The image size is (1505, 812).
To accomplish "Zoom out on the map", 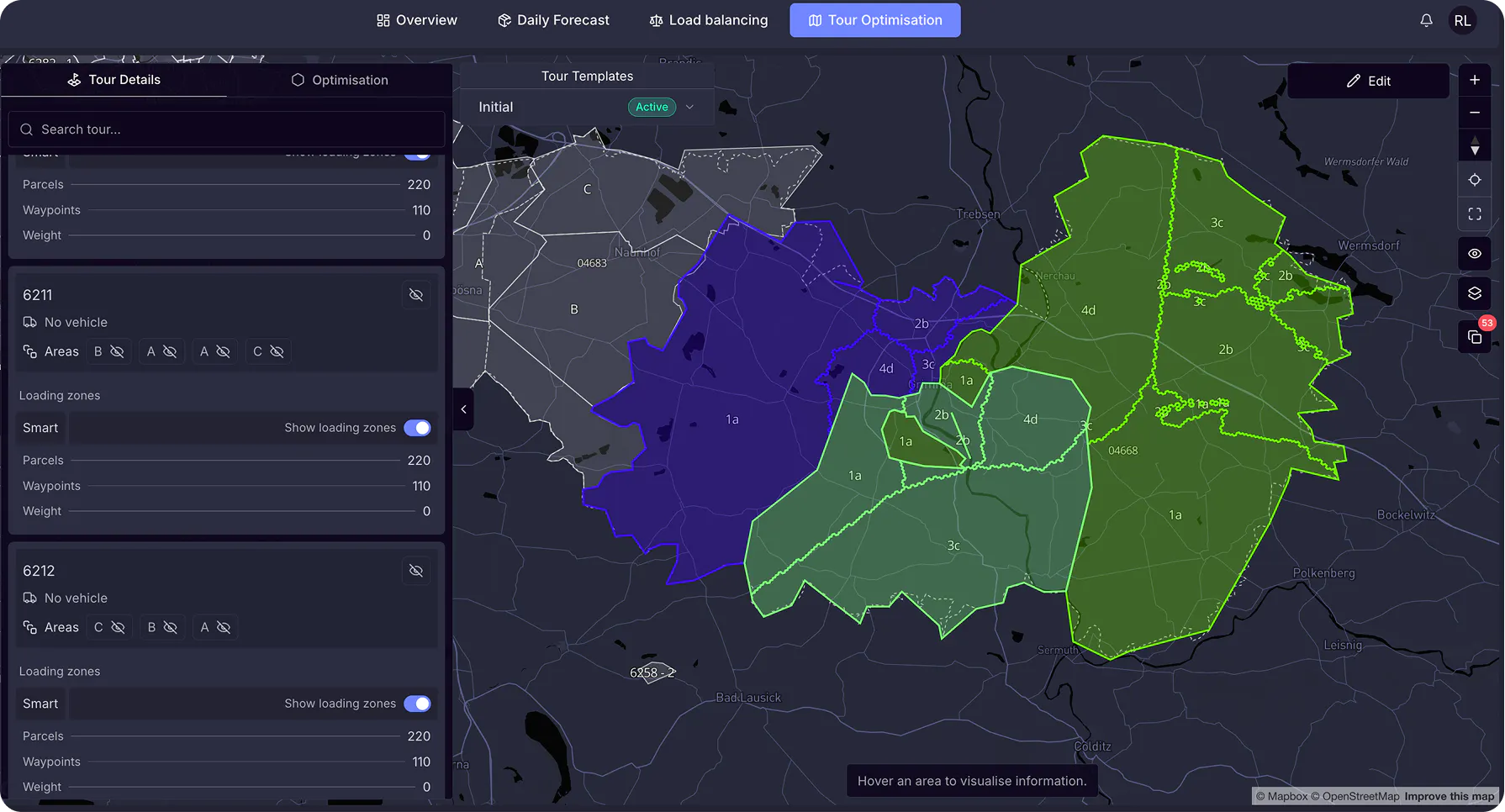I will pyautogui.click(x=1475, y=113).
